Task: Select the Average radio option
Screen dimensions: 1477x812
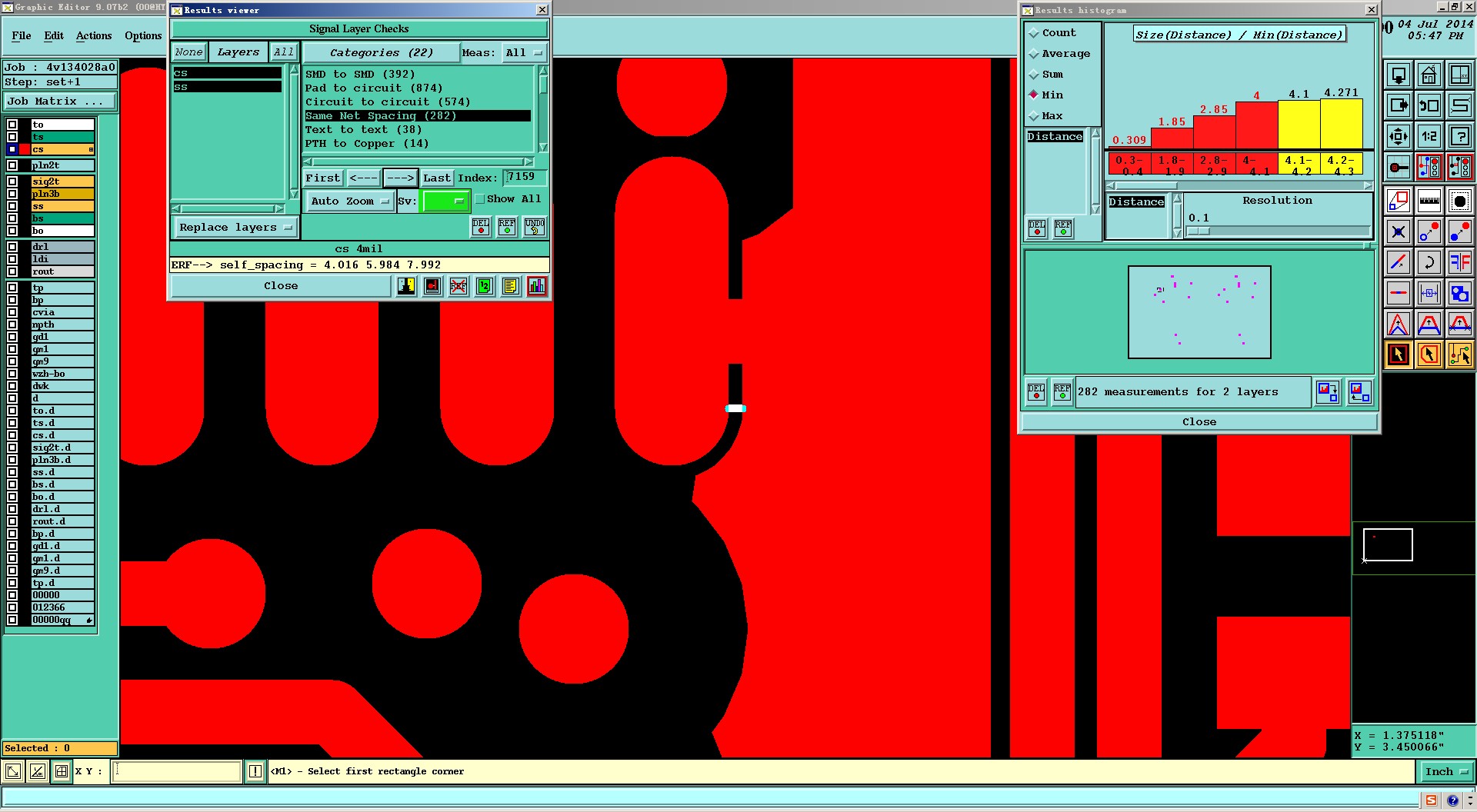Action: tap(1034, 54)
